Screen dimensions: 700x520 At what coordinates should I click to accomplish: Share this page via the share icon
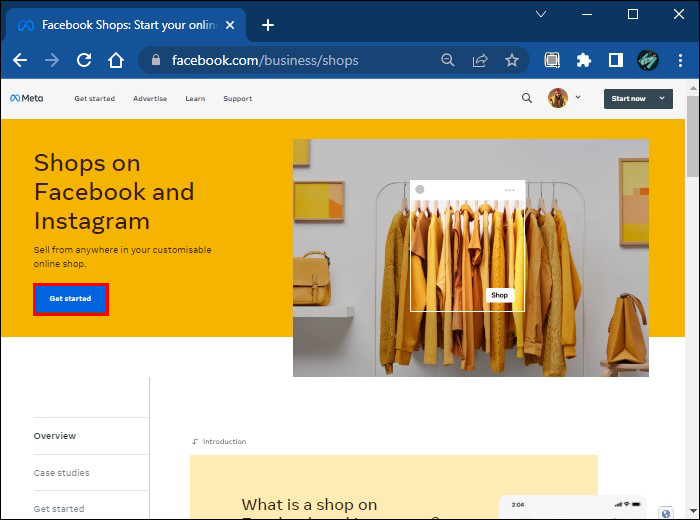[x=480, y=60]
